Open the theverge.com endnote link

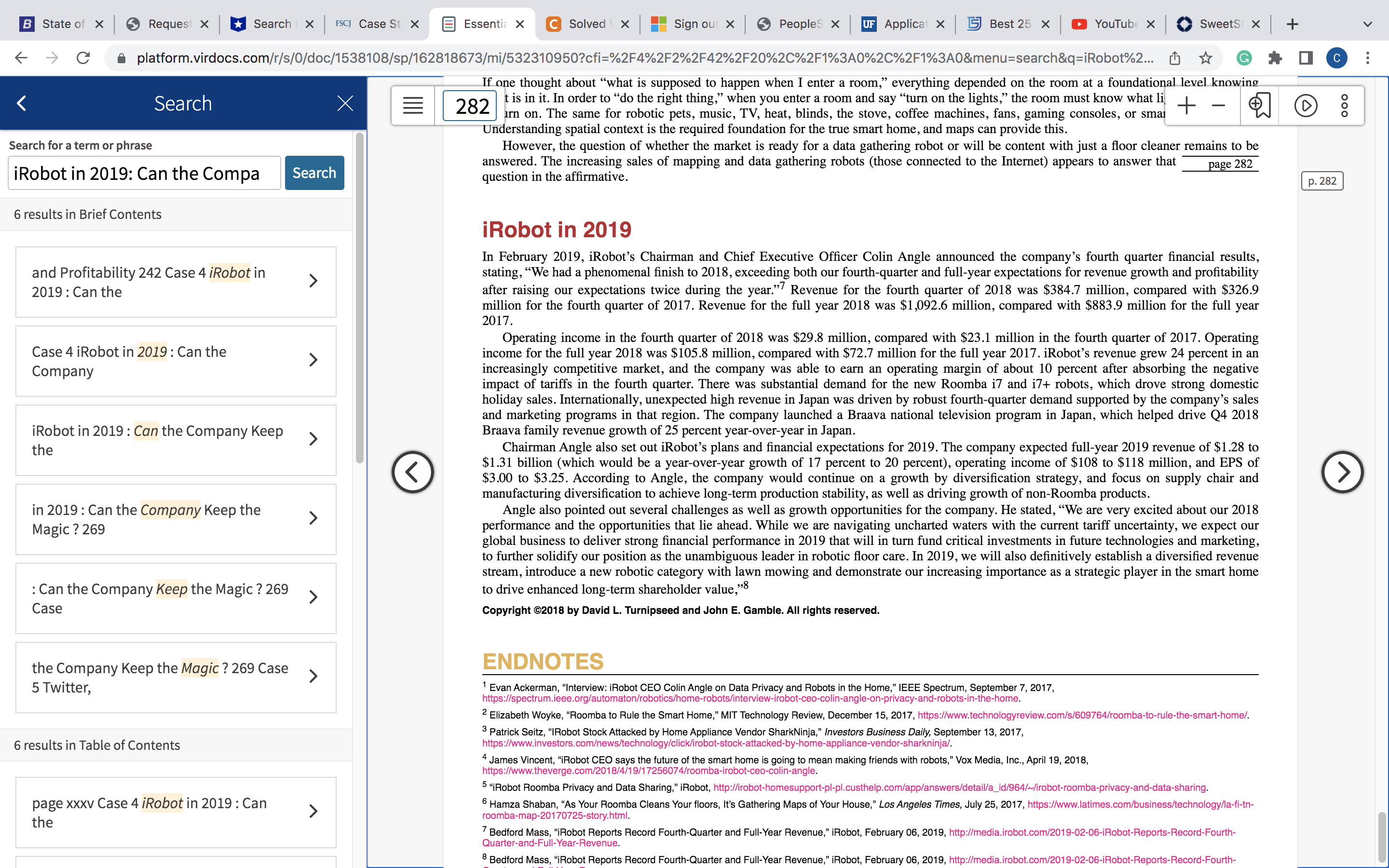pyautogui.click(x=649, y=771)
